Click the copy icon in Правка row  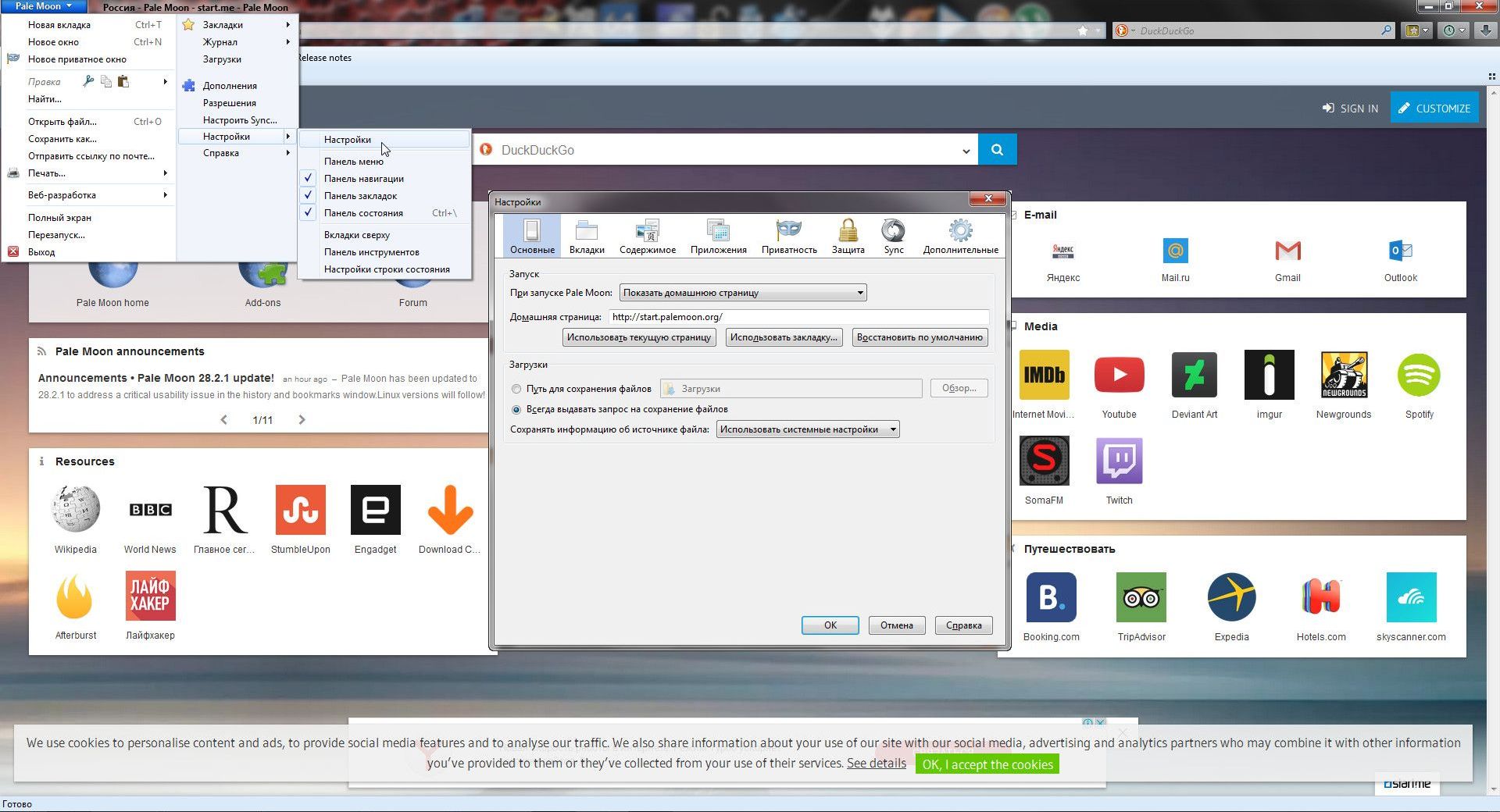[105, 81]
